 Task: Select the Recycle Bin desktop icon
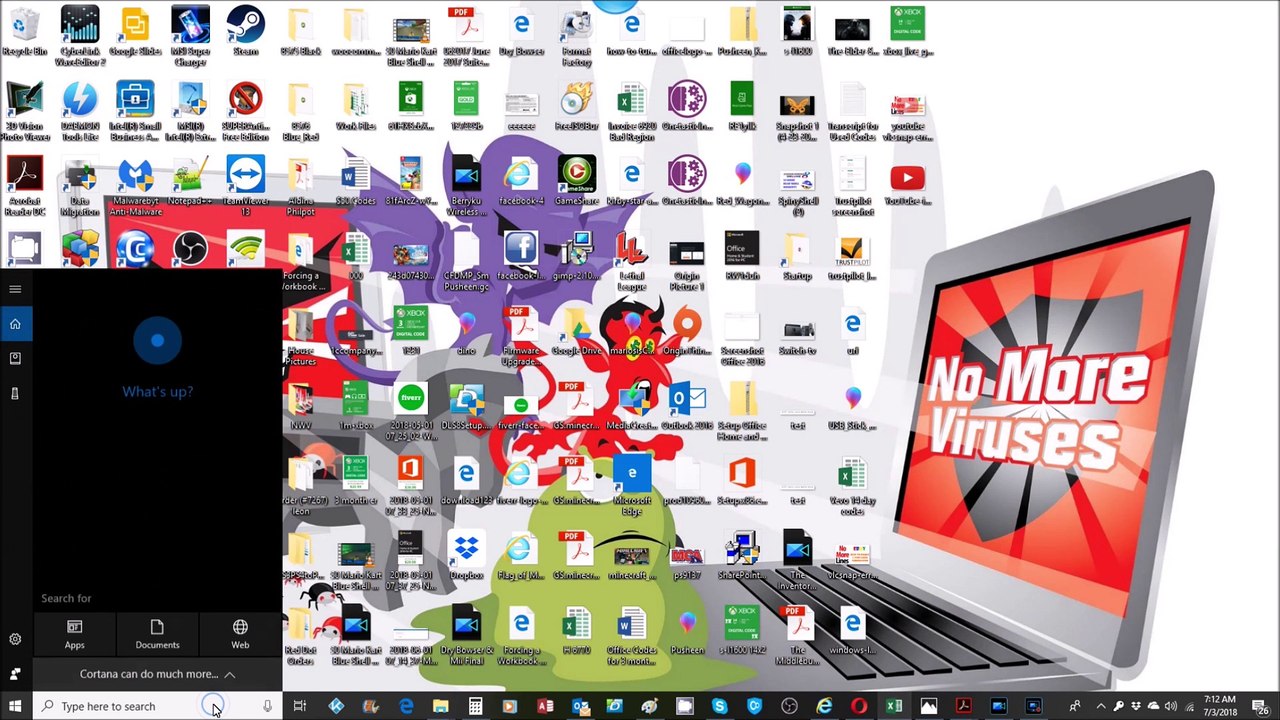click(x=24, y=32)
